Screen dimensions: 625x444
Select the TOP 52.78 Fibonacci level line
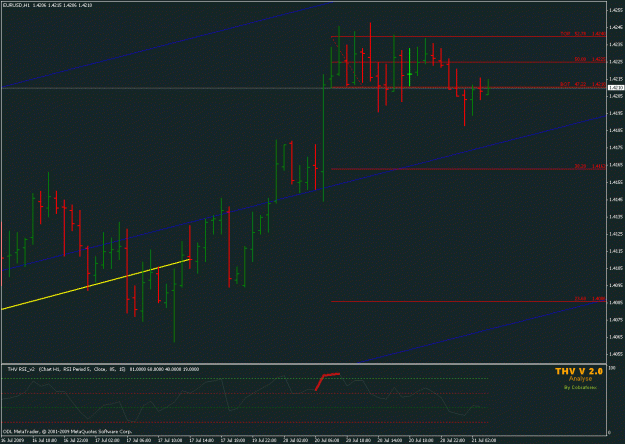[468, 37]
